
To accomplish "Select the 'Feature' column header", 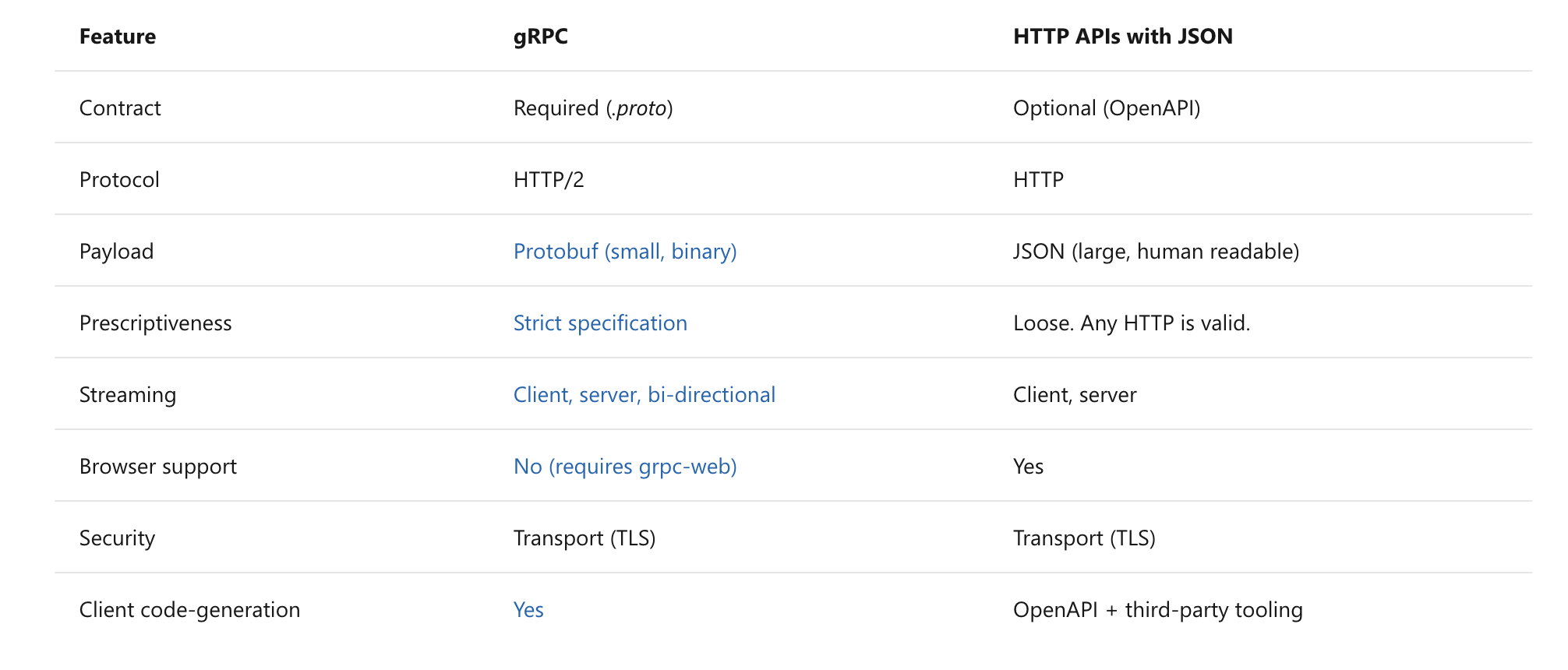I will 118,37.
